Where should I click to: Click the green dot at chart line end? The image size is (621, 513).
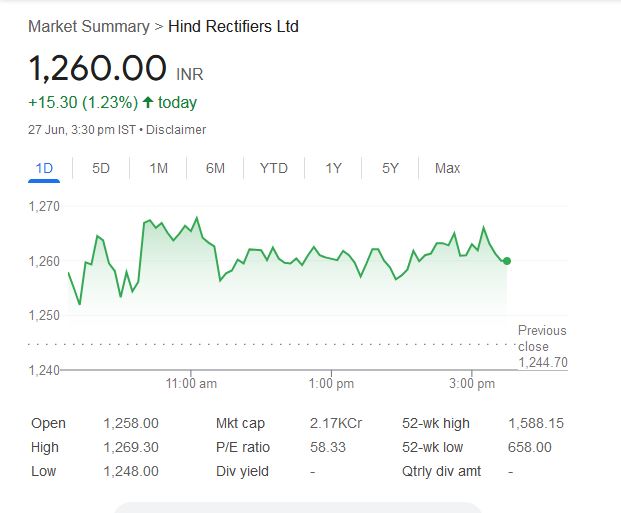pos(507,261)
